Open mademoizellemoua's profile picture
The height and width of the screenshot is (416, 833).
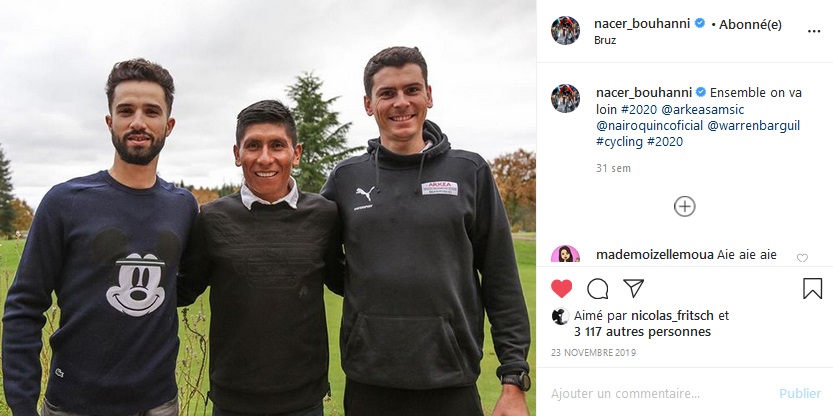[565, 254]
